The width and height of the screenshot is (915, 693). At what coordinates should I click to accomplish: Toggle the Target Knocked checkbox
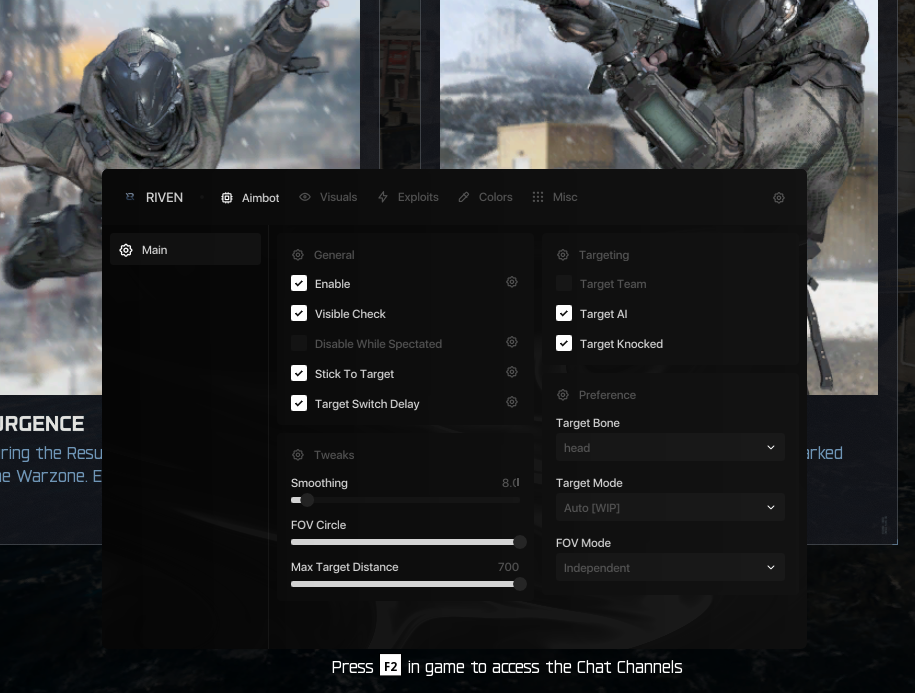click(564, 344)
